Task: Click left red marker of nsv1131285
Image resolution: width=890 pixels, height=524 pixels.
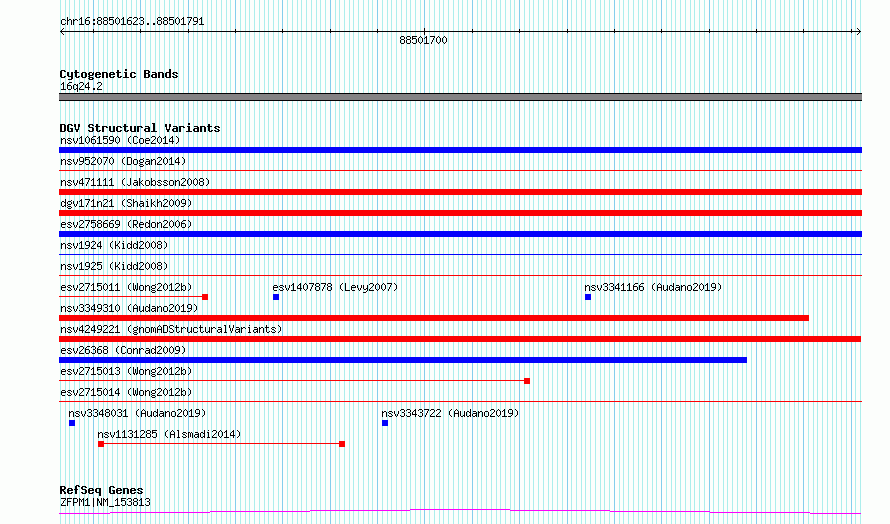Action: pyautogui.click(x=101, y=444)
